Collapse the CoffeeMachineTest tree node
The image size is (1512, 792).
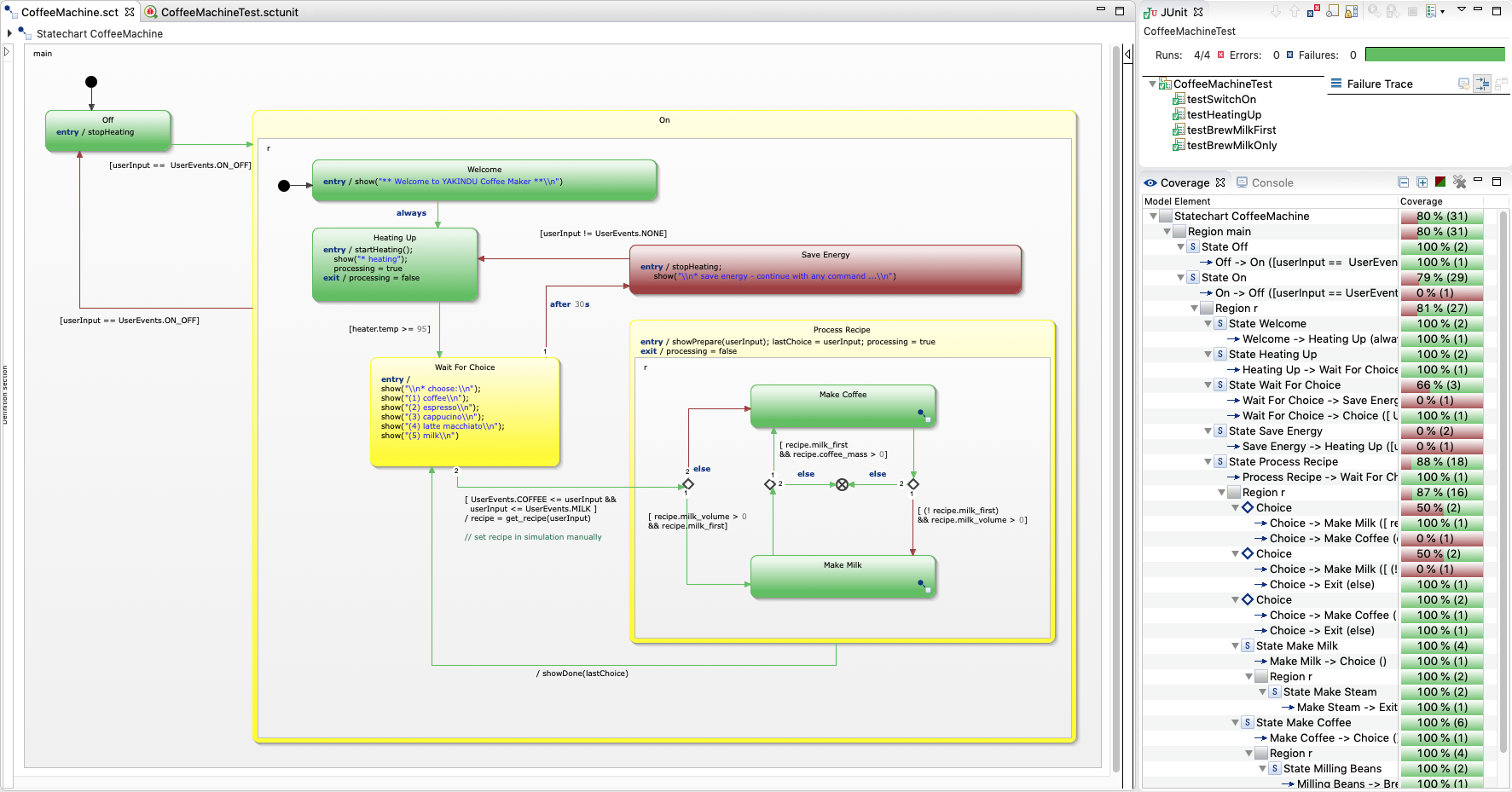tap(1153, 84)
